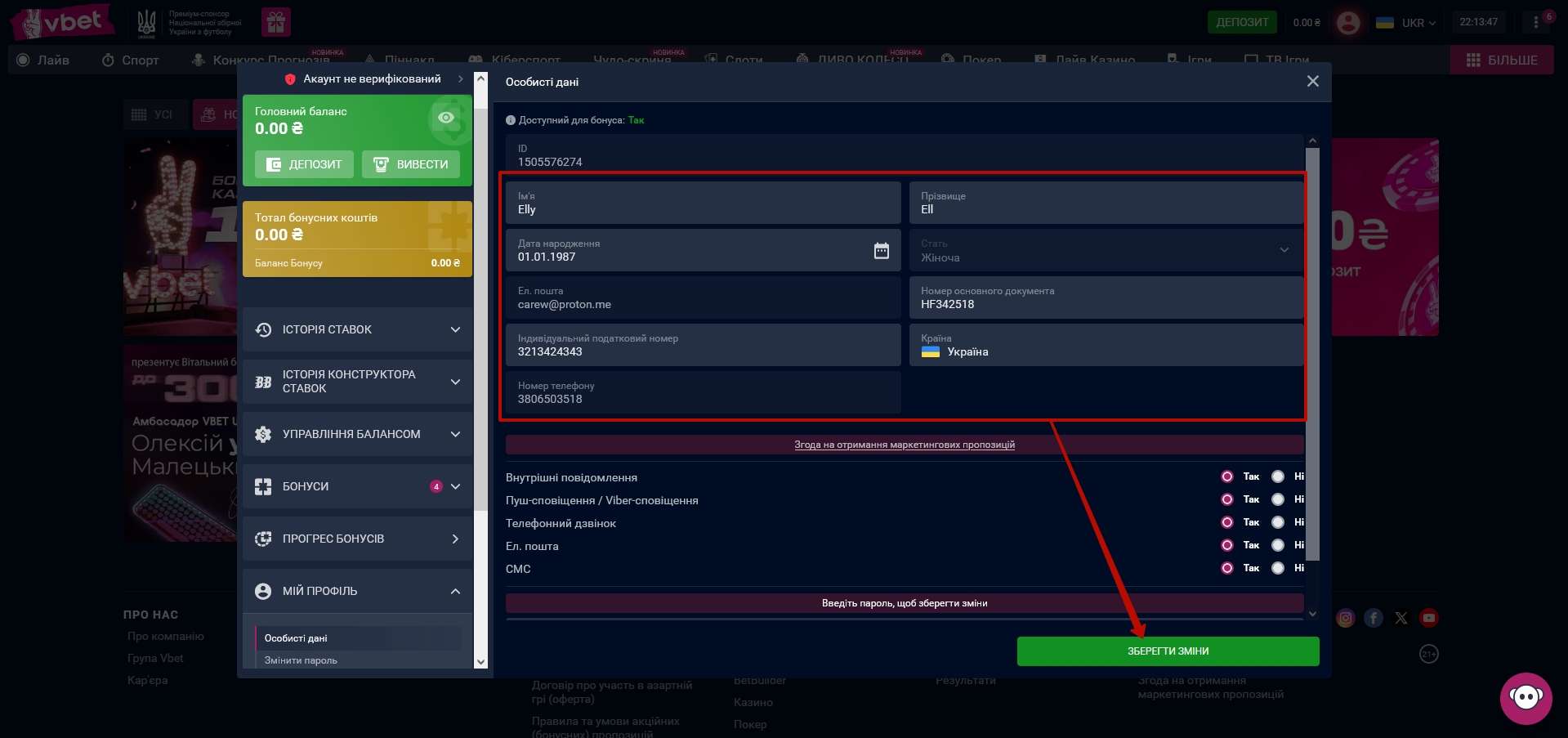Click the user avatar icon in header

1347,23
